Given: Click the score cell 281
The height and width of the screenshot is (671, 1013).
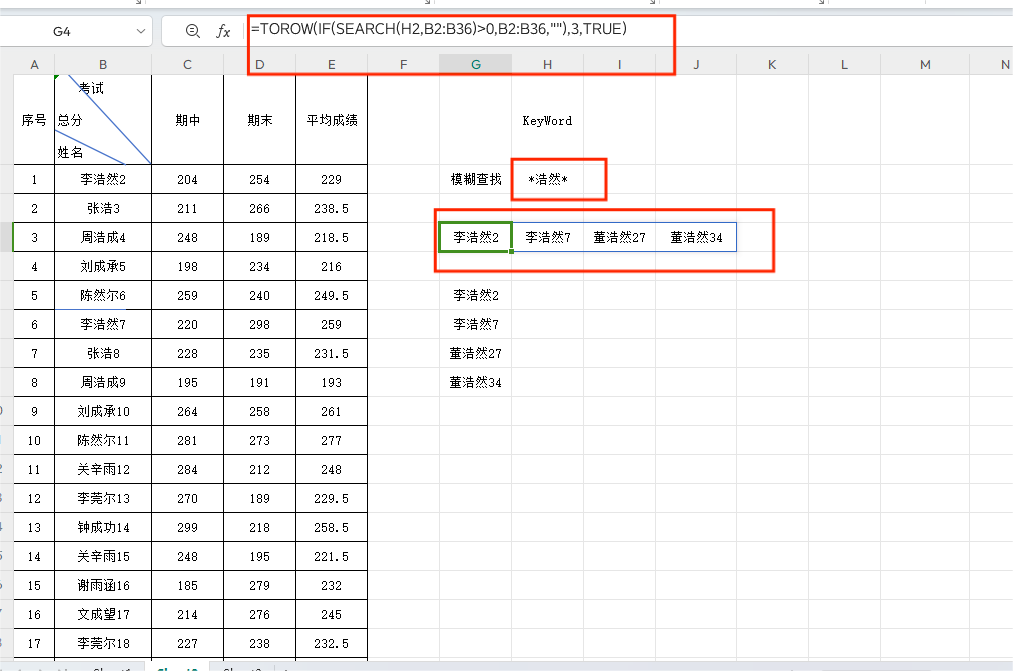Looking at the screenshot, I should 187,441.
